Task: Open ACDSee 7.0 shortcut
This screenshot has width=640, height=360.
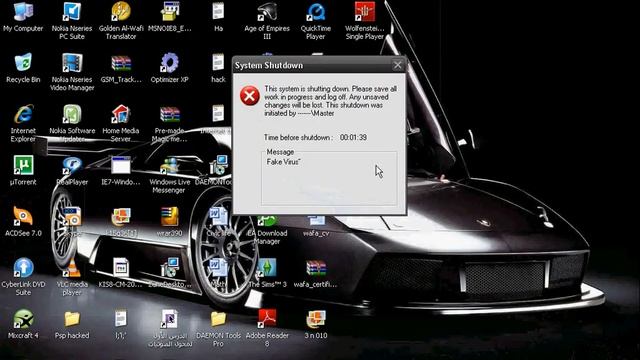Action: pos(23,216)
